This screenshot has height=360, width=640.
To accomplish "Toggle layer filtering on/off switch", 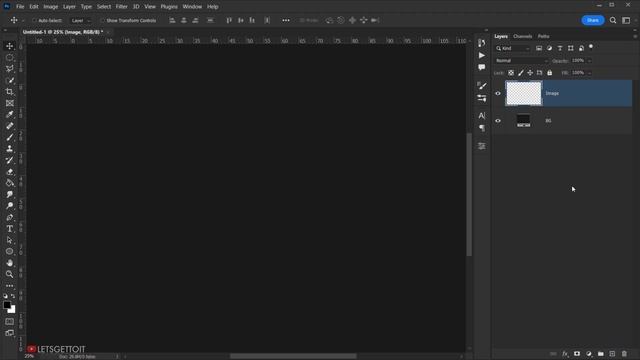I will click(x=591, y=47).
